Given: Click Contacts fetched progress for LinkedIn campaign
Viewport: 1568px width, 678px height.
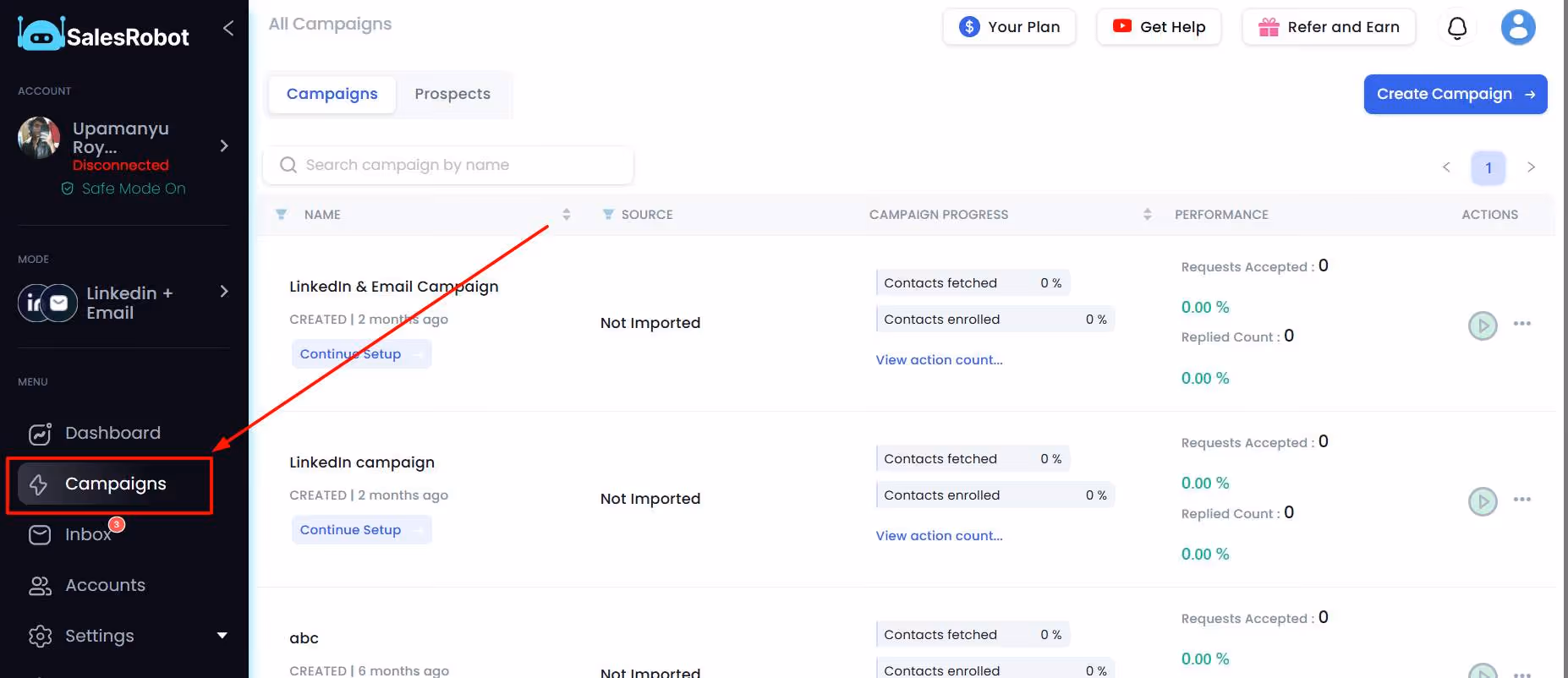Looking at the screenshot, I should (x=973, y=459).
